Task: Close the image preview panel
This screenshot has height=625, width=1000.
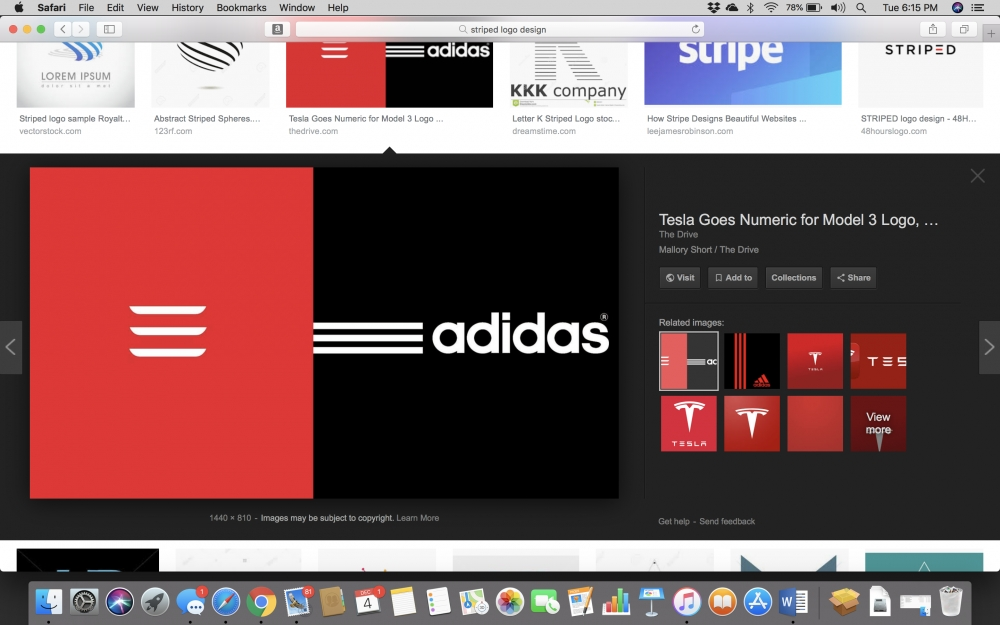Action: coord(977,176)
